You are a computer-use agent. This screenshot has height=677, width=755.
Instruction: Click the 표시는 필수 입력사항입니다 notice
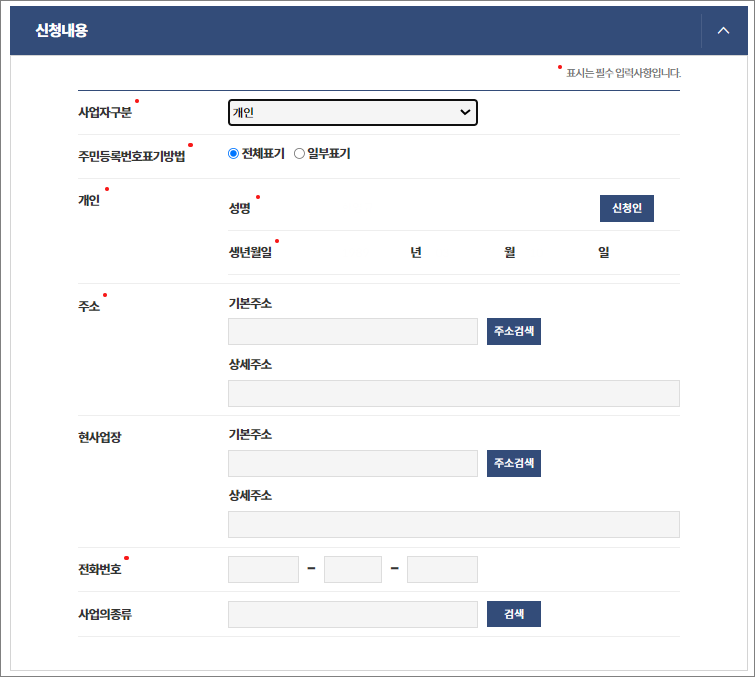tap(623, 73)
